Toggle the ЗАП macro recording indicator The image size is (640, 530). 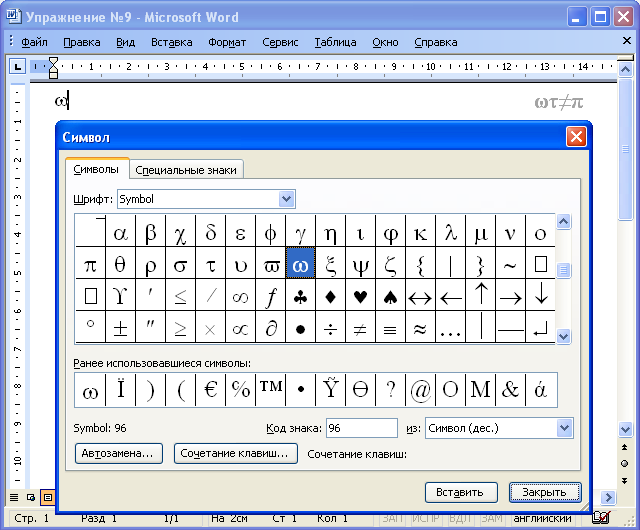click(x=392, y=518)
